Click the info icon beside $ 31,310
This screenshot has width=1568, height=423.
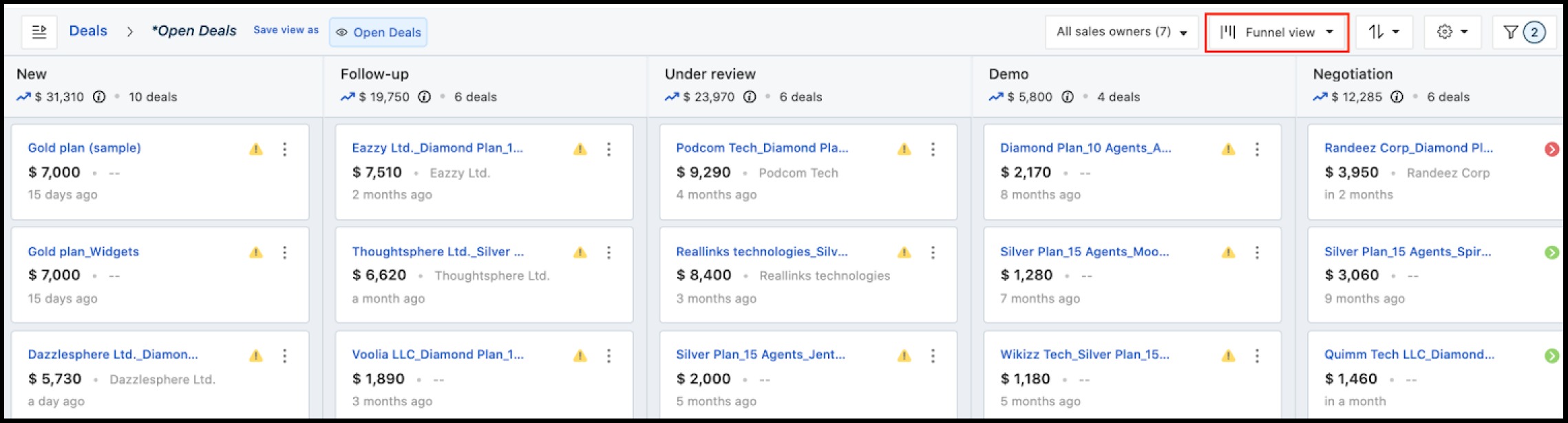pyautogui.click(x=99, y=96)
